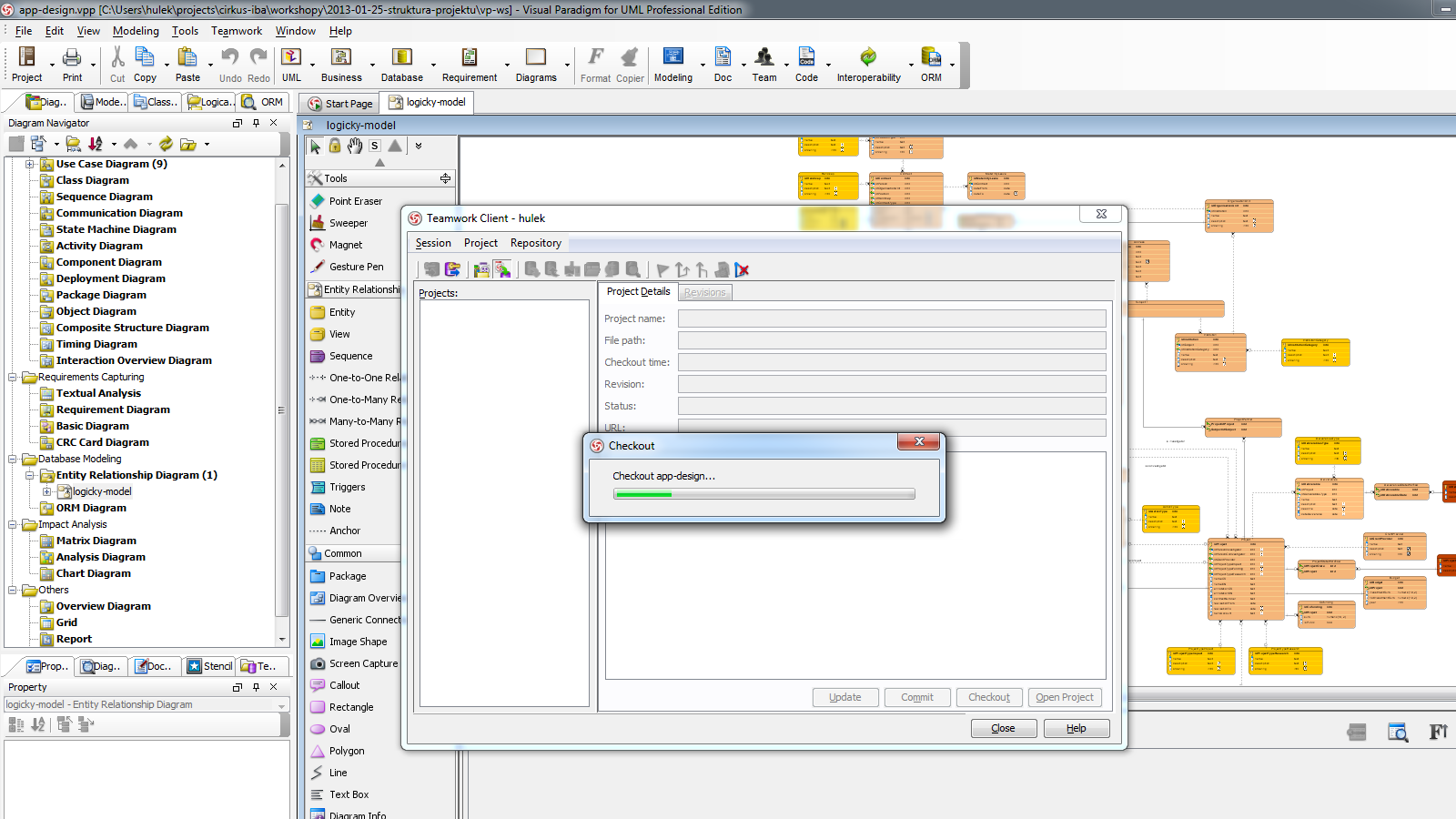1456x819 pixels.
Task: Open the Teamwork menu
Action: pyautogui.click(x=237, y=31)
